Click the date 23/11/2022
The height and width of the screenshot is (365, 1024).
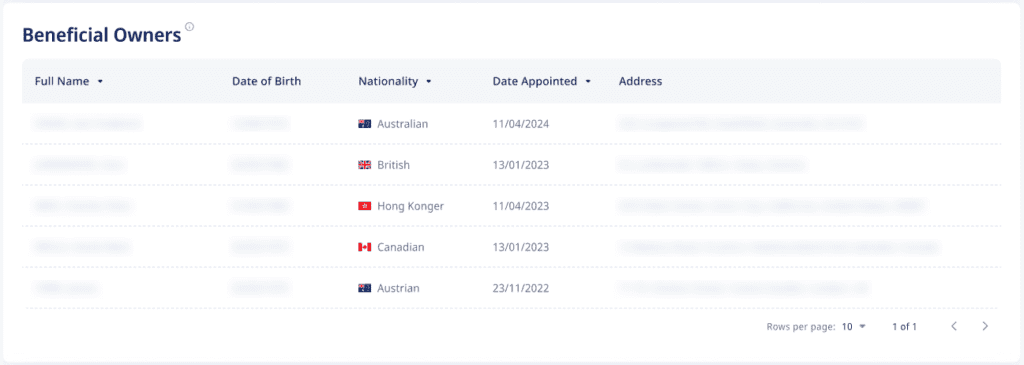coord(520,288)
